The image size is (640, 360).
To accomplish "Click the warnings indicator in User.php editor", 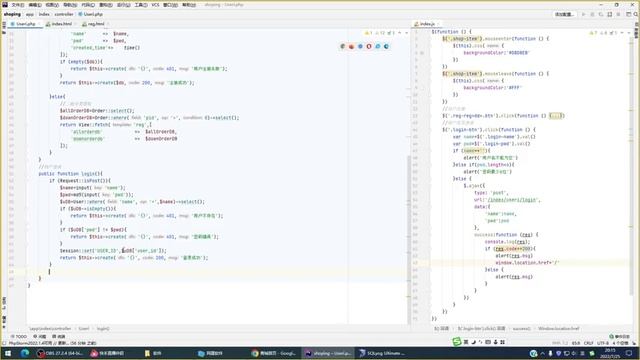I will click(368, 33).
